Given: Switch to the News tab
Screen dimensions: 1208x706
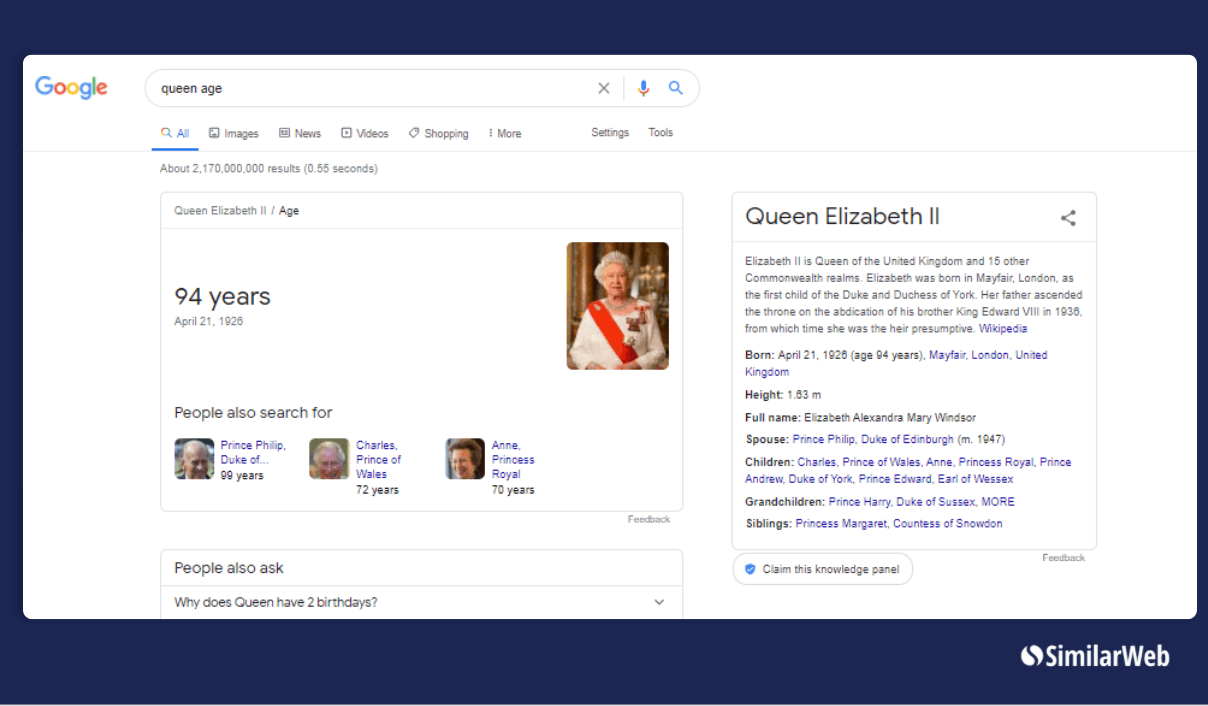Looking at the screenshot, I should pyautogui.click(x=300, y=133).
